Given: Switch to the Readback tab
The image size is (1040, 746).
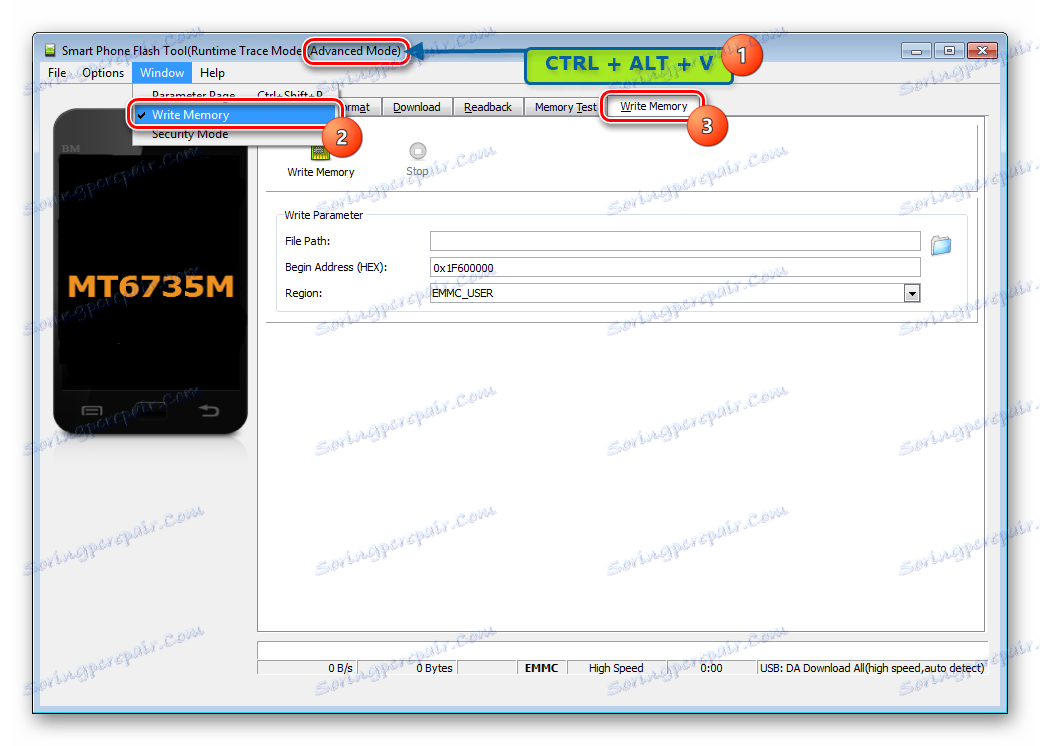Looking at the screenshot, I should click(x=488, y=107).
